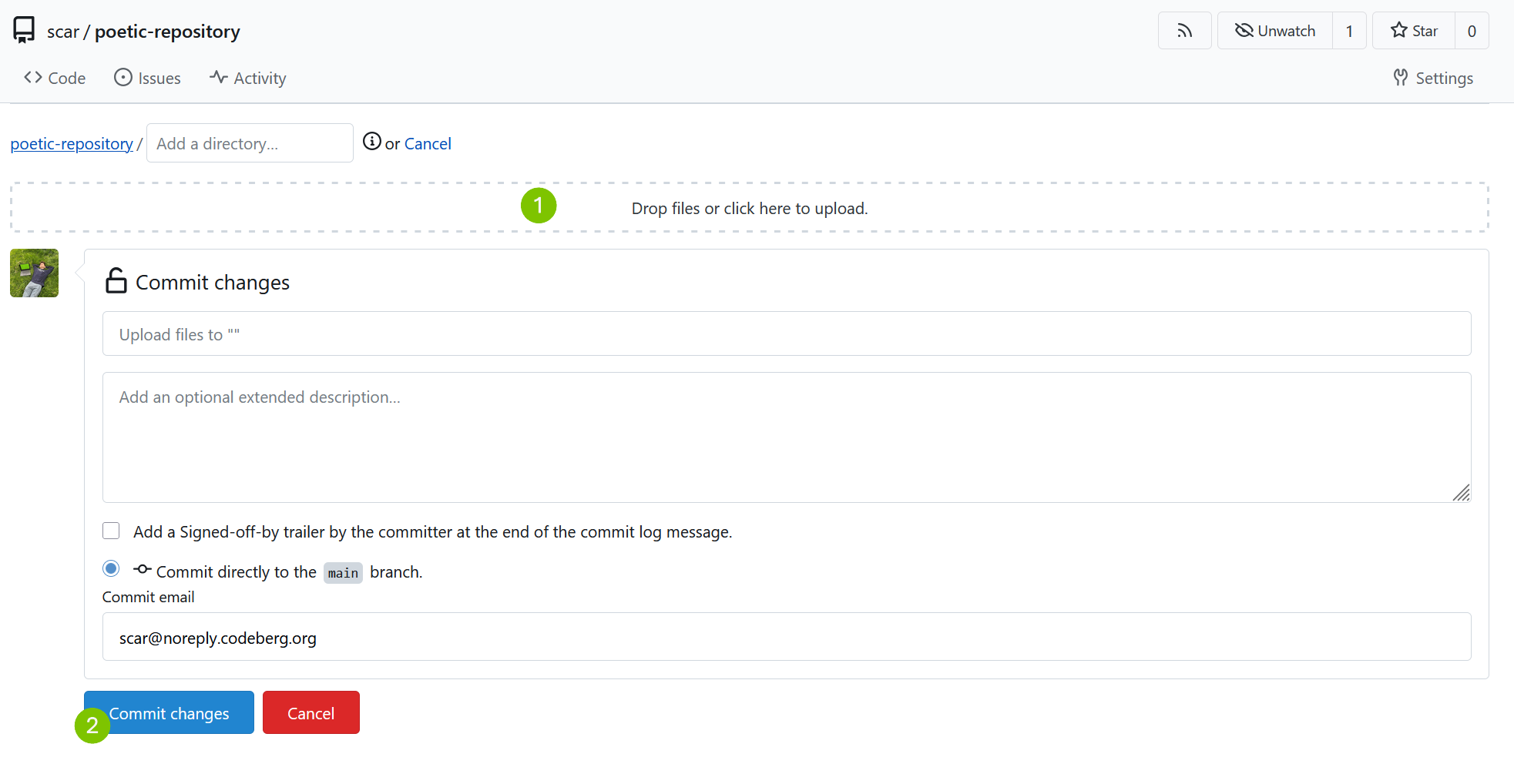The width and height of the screenshot is (1514, 784).
Task: Open the stargazers count
Action: pyautogui.click(x=1471, y=31)
